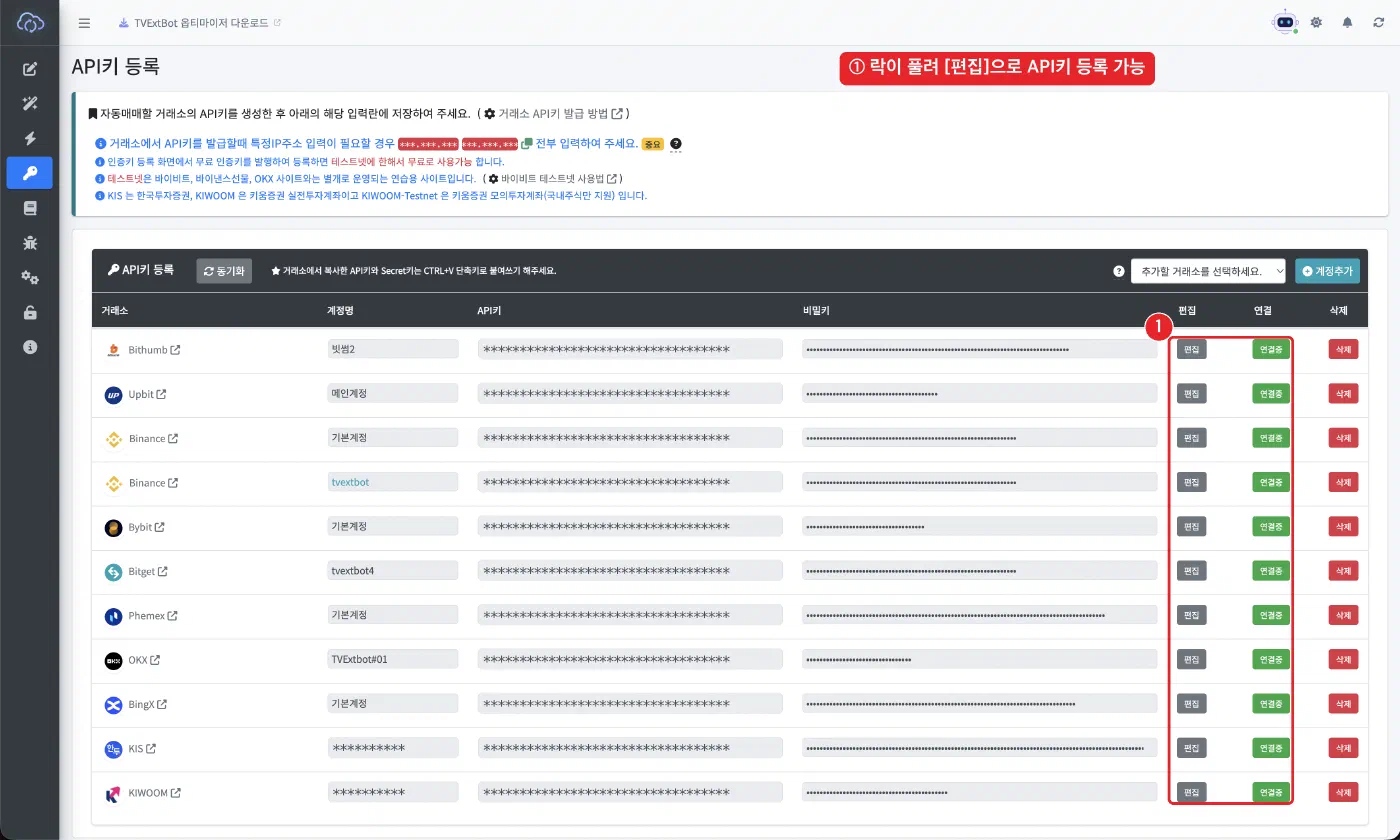1400x840 pixels.
Task: Copy the IP address with the copy icon
Action: coord(526,143)
